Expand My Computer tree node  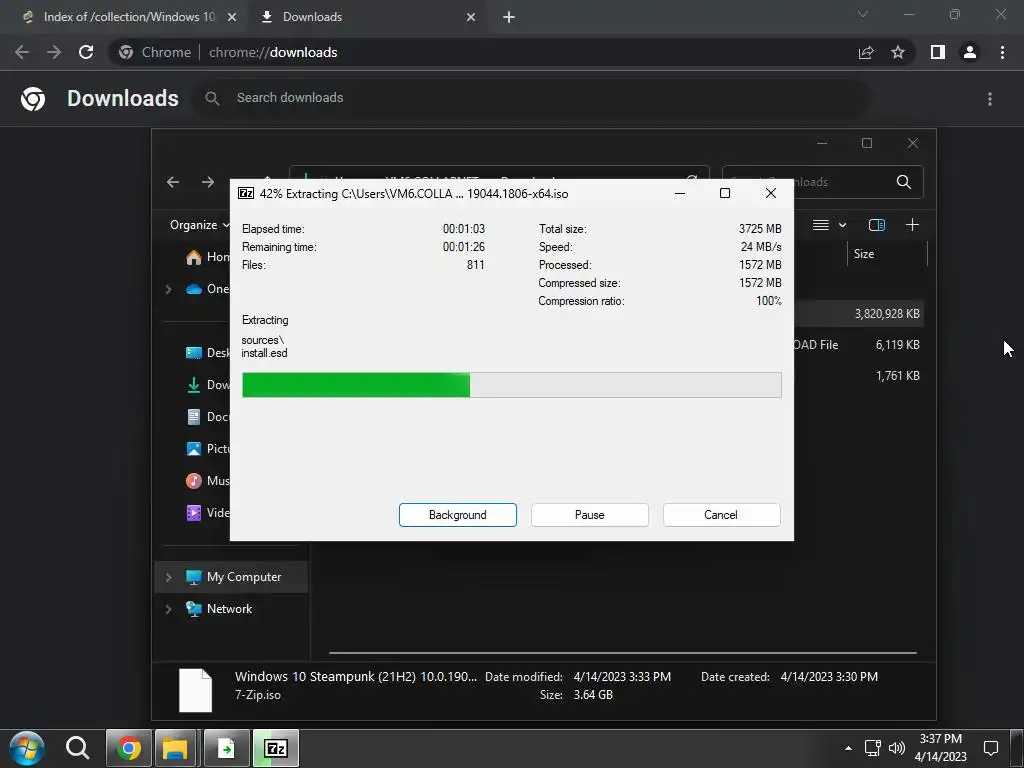pyautogui.click(x=168, y=577)
